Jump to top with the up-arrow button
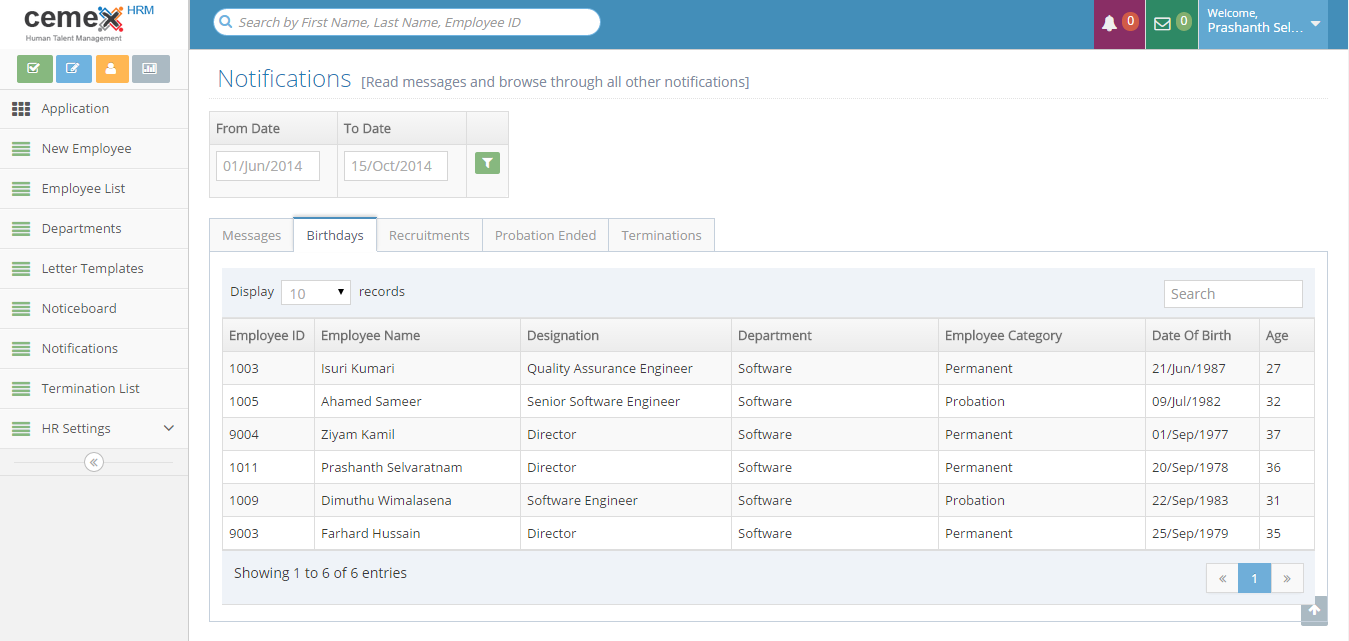Screen dimensions: 1349x641 (1314, 610)
